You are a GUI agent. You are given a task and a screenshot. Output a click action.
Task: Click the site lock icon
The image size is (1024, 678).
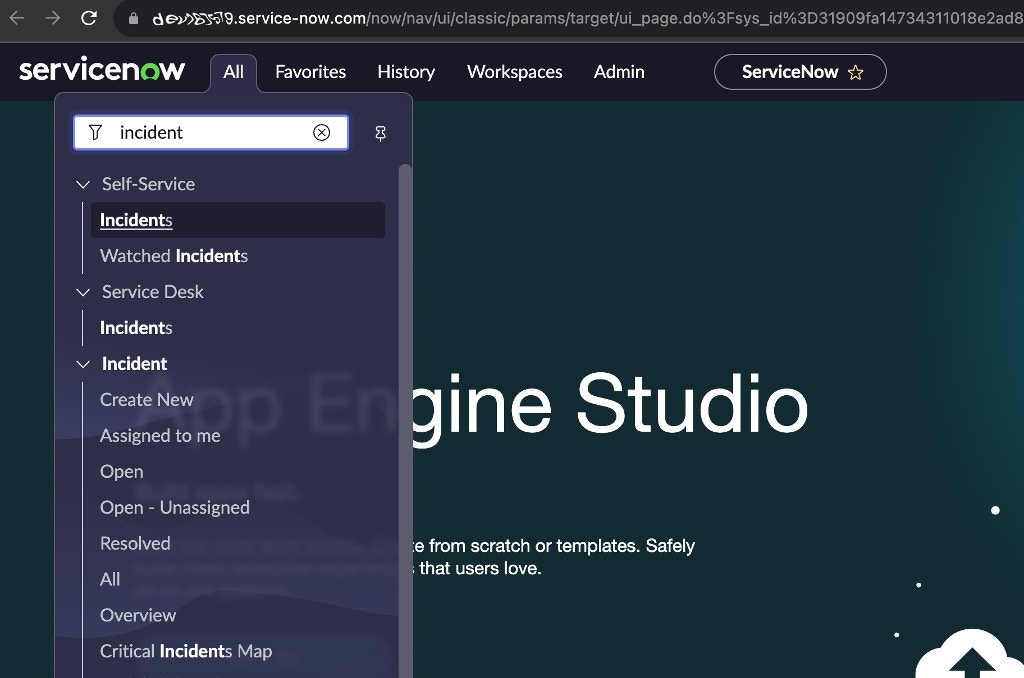click(133, 18)
